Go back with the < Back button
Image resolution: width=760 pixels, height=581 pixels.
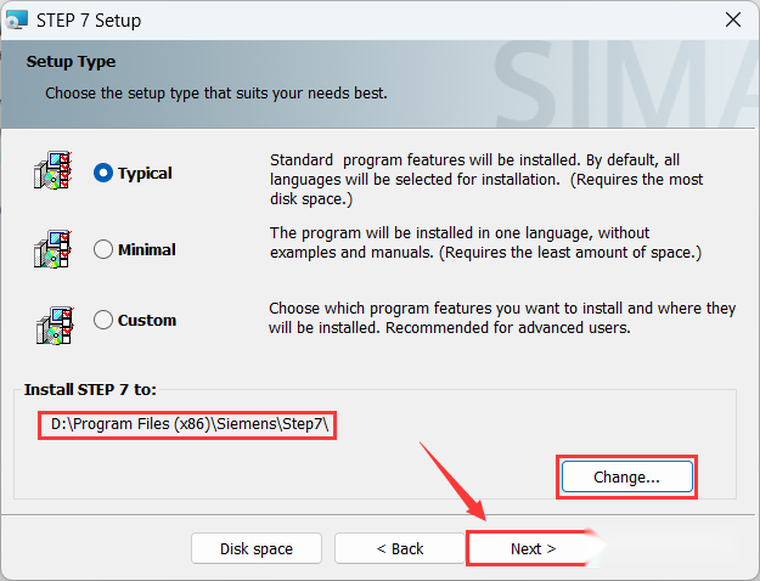tap(399, 548)
